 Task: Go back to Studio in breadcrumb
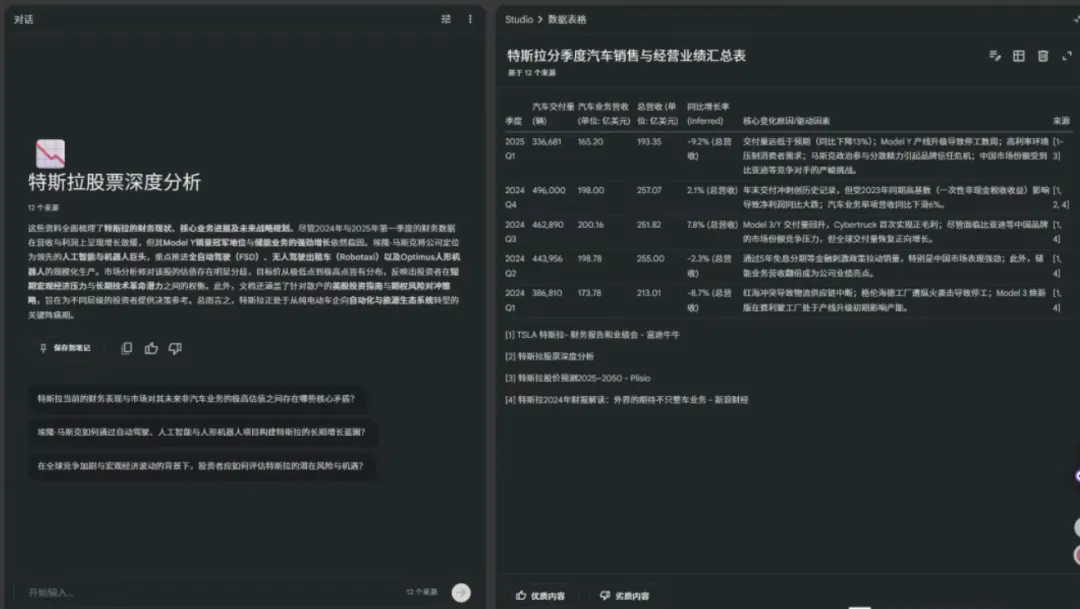(519, 19)
